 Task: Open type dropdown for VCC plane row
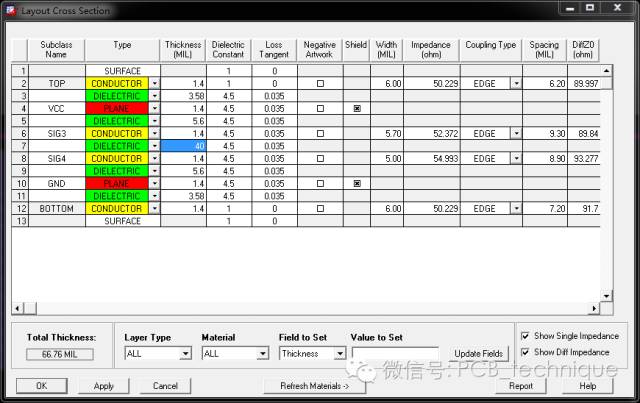coord(155,109)
